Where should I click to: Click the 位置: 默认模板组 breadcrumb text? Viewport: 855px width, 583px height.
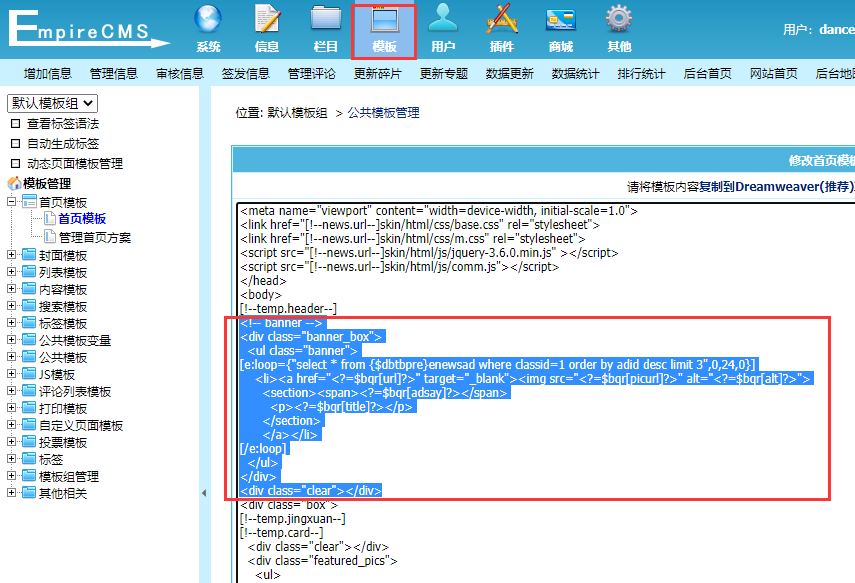coord(281,113)
